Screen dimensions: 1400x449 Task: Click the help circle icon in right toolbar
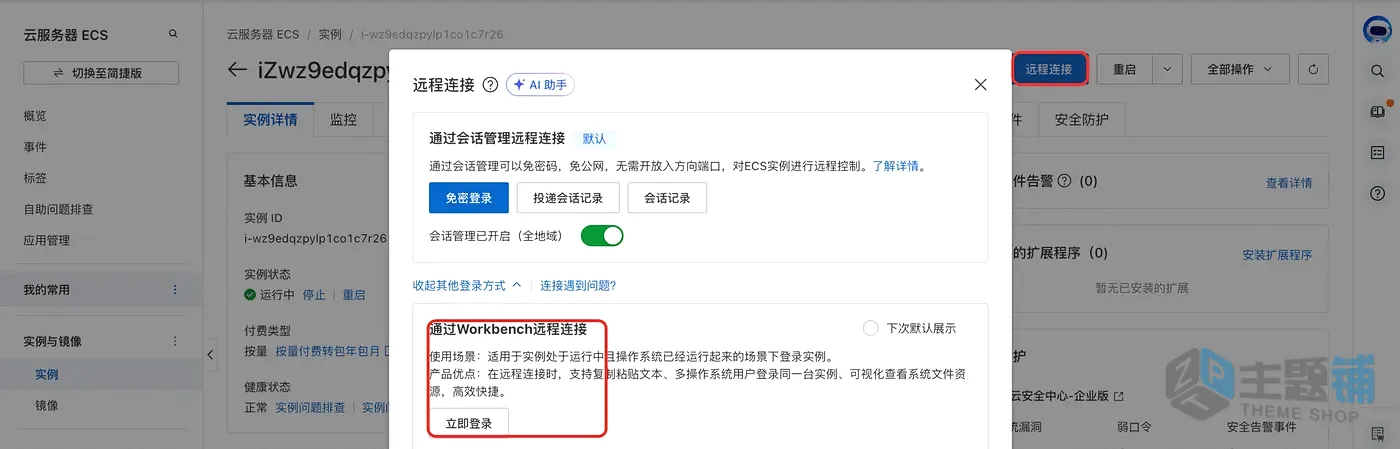[x=1378, y=193]
